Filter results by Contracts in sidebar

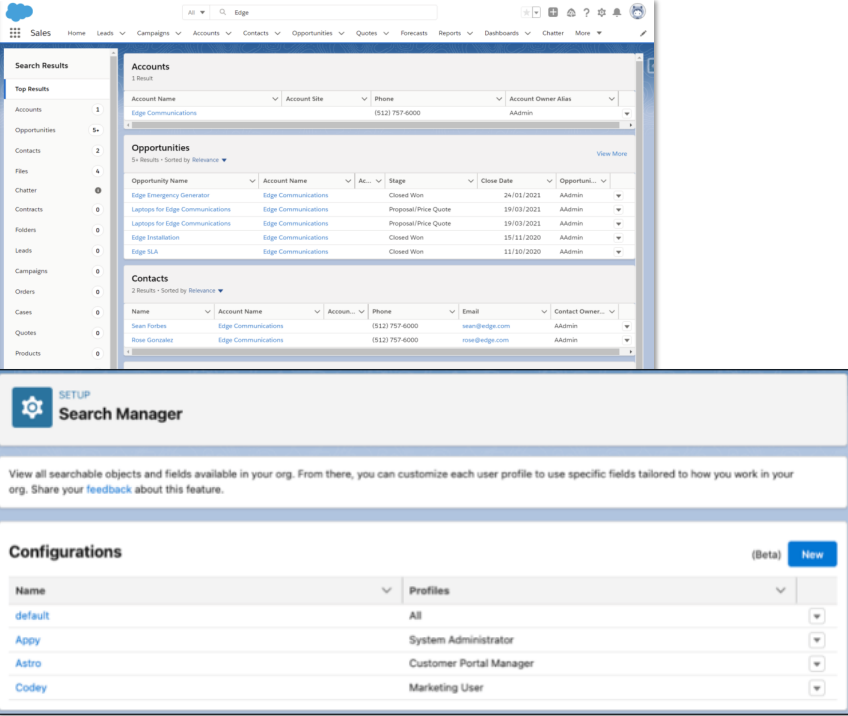[57, 209]
